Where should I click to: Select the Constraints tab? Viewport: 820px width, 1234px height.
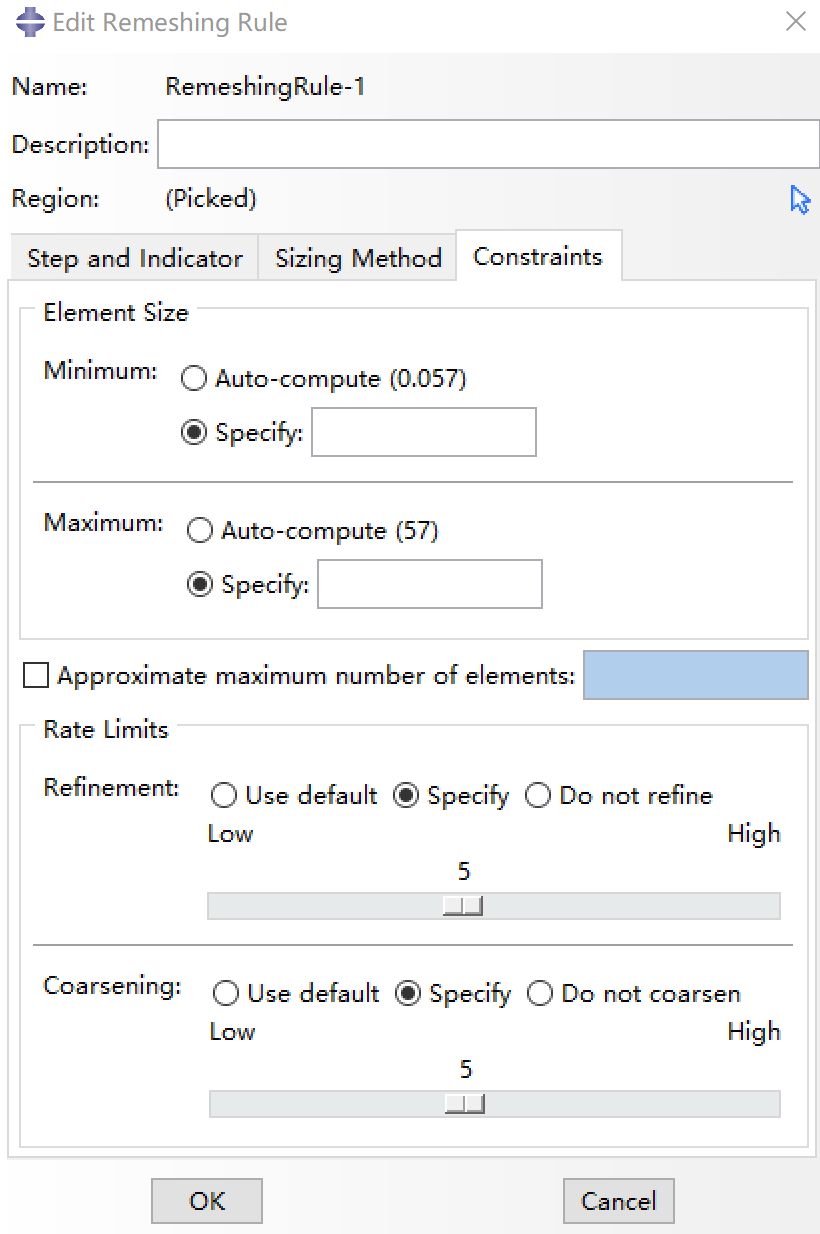coord(538,257)
